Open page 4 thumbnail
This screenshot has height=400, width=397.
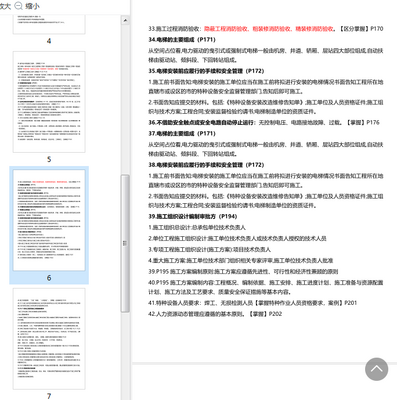49,24
